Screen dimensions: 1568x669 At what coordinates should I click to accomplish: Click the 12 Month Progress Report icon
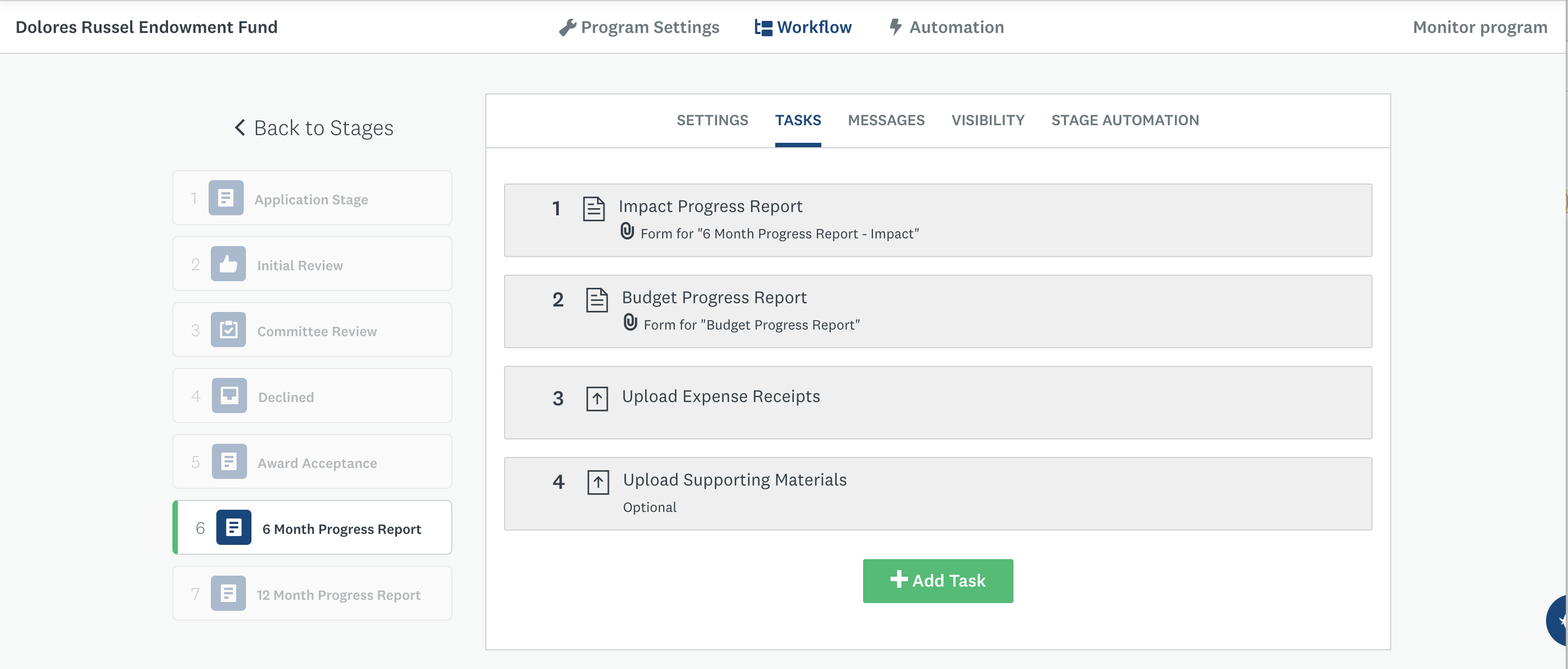coord(228,594)
